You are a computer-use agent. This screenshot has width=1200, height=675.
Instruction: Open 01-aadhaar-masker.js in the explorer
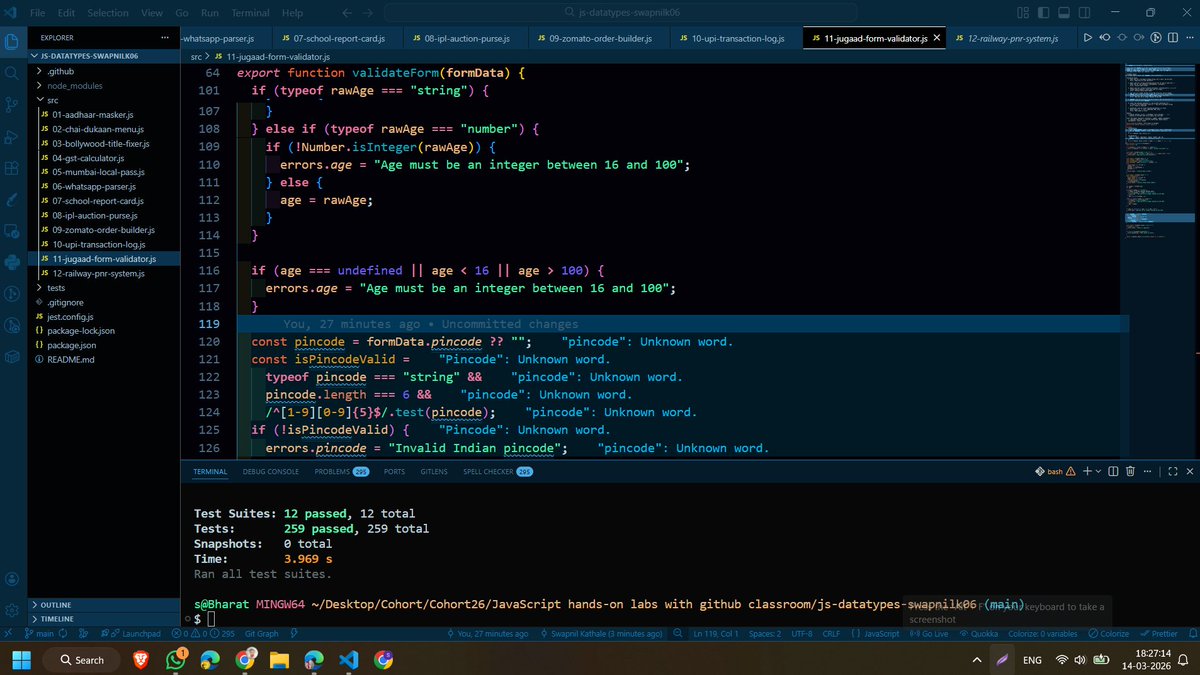click(x=102, y=114)
